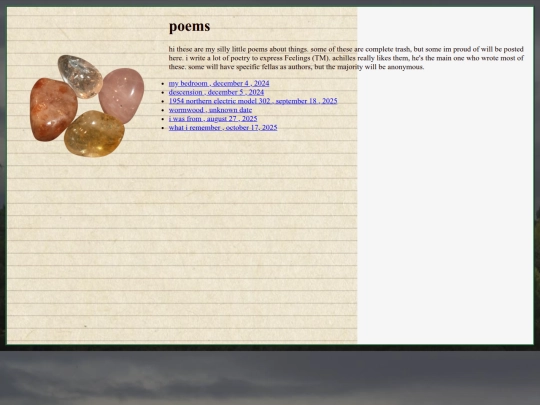Open 'i was from, august 27, 2025' link

coord(213,119)
